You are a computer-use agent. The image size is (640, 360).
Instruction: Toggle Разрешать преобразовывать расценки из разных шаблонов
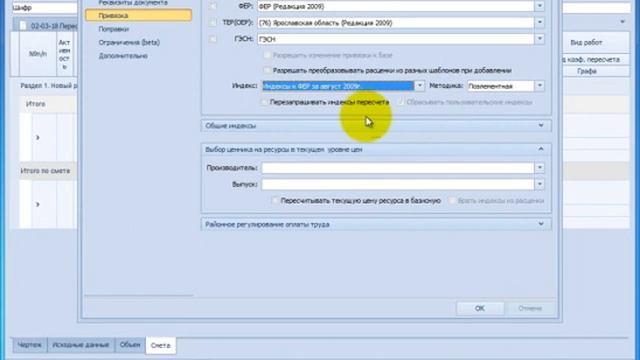click(267, 71)
